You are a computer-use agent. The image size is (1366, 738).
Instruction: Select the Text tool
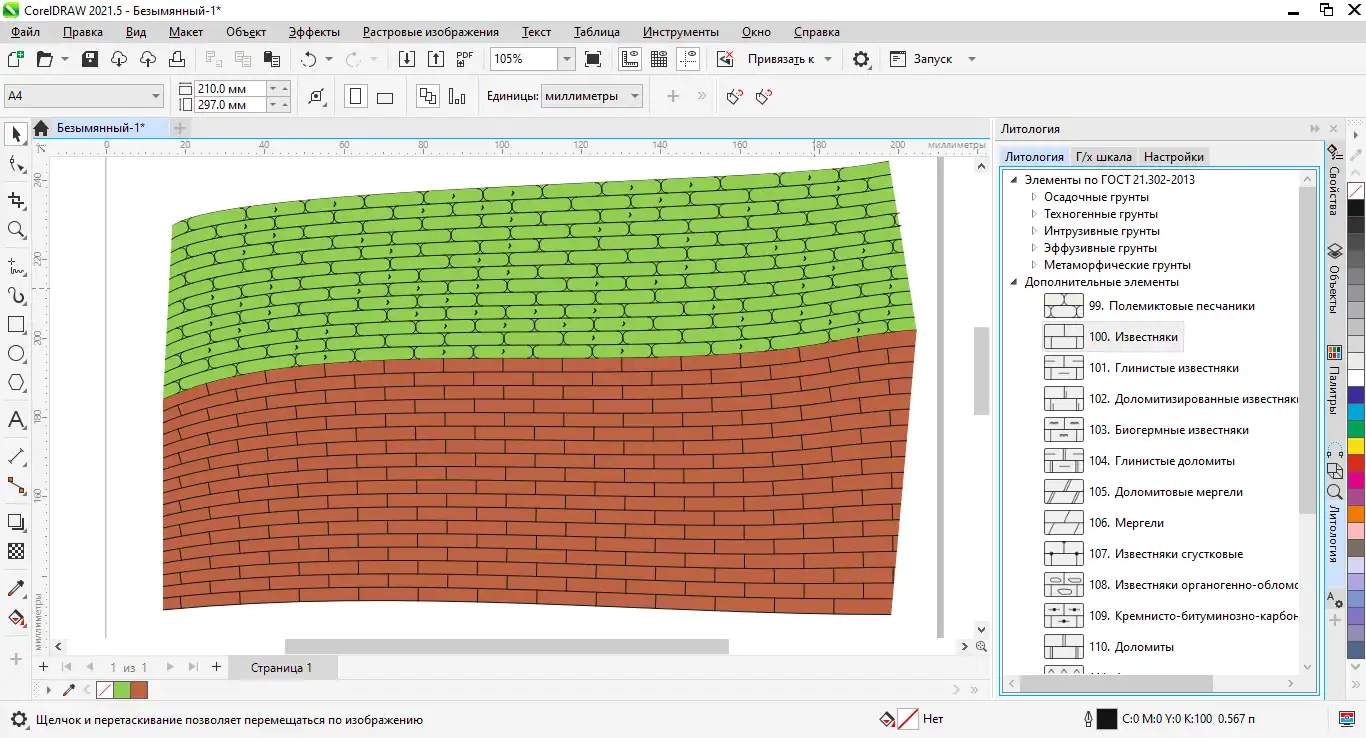tap(16, 420)
